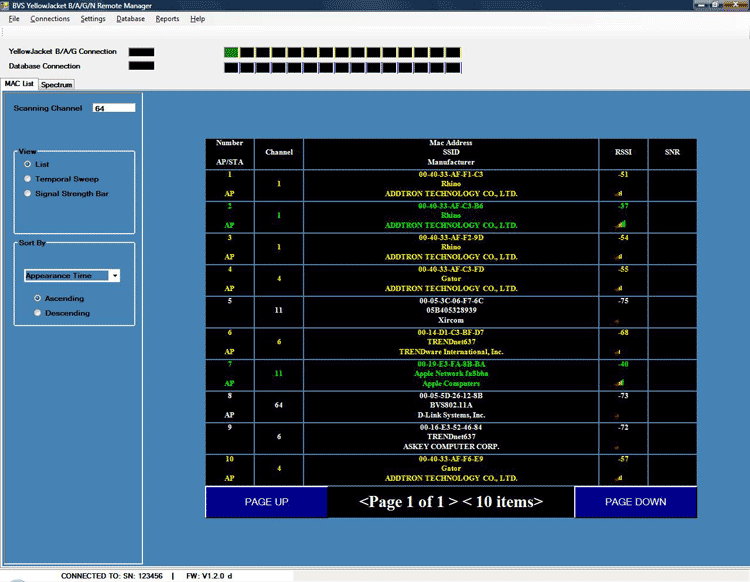Click the Mac Address SSID Manufacturer header

451,153
